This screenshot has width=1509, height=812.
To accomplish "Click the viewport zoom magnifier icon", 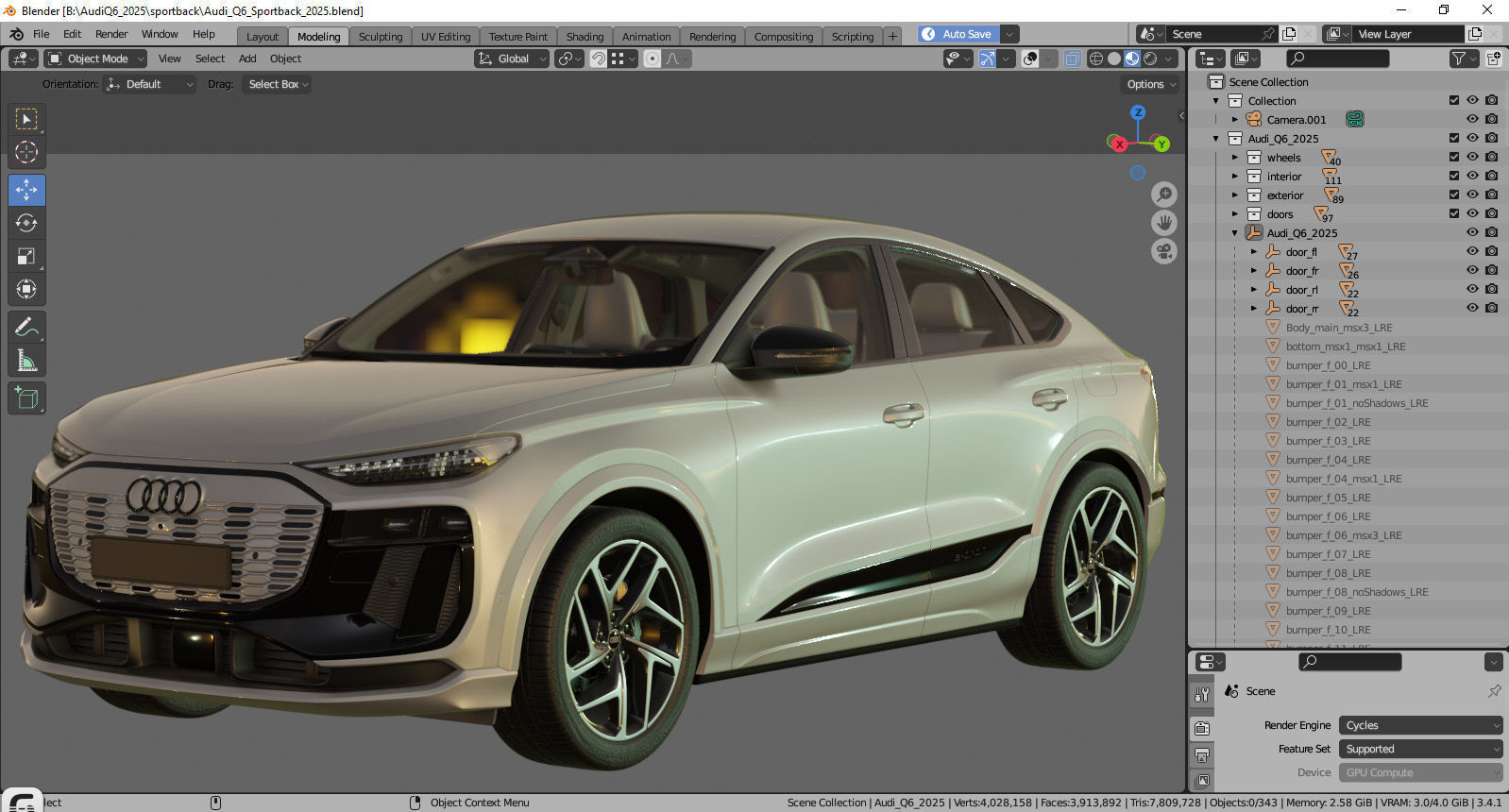I will (1164, 195).
